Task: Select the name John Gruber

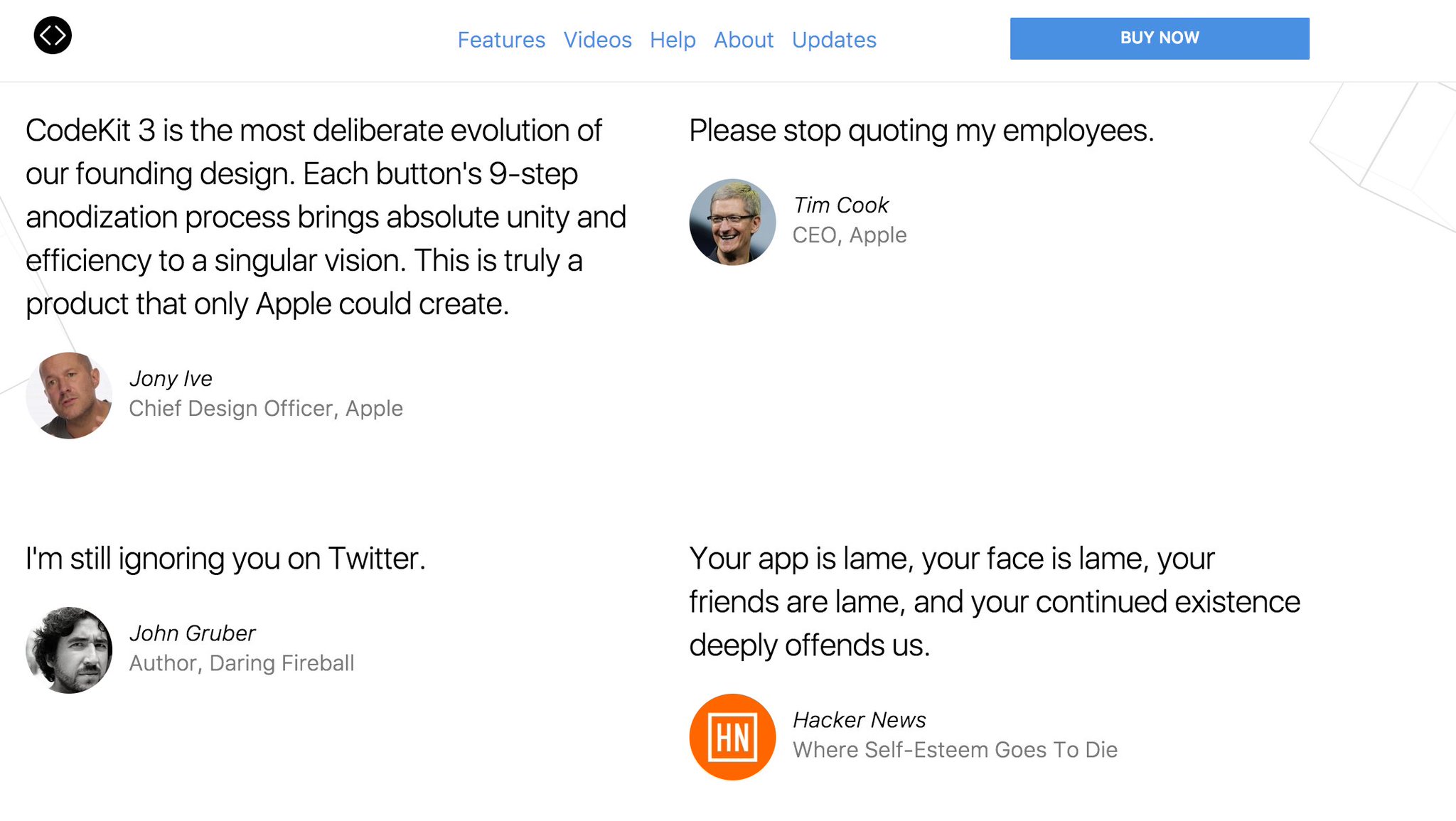Action: pyautogui.click(x=193, y=633)
